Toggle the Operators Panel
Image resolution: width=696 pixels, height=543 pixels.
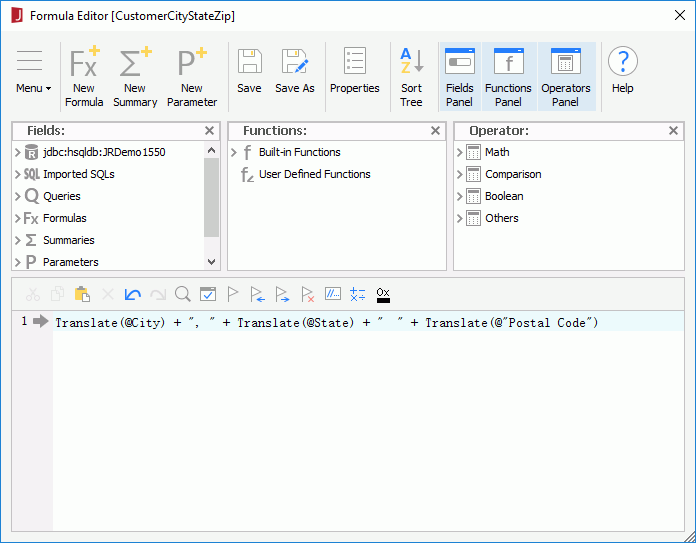point(566,76)
